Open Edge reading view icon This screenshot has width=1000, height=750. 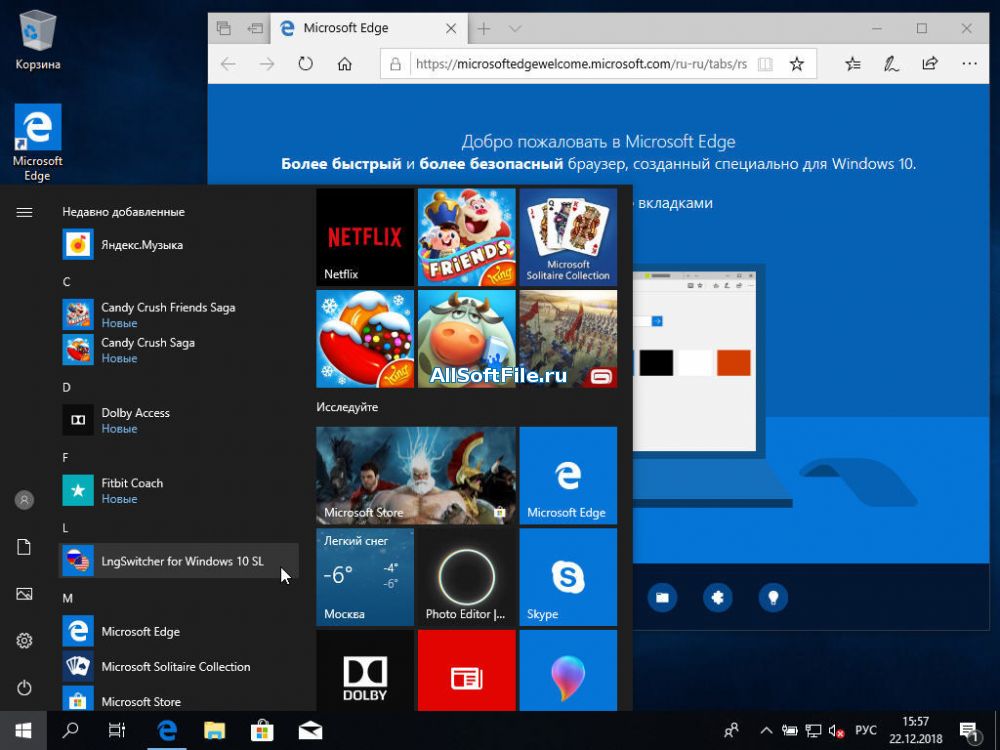tap(765, 64)
